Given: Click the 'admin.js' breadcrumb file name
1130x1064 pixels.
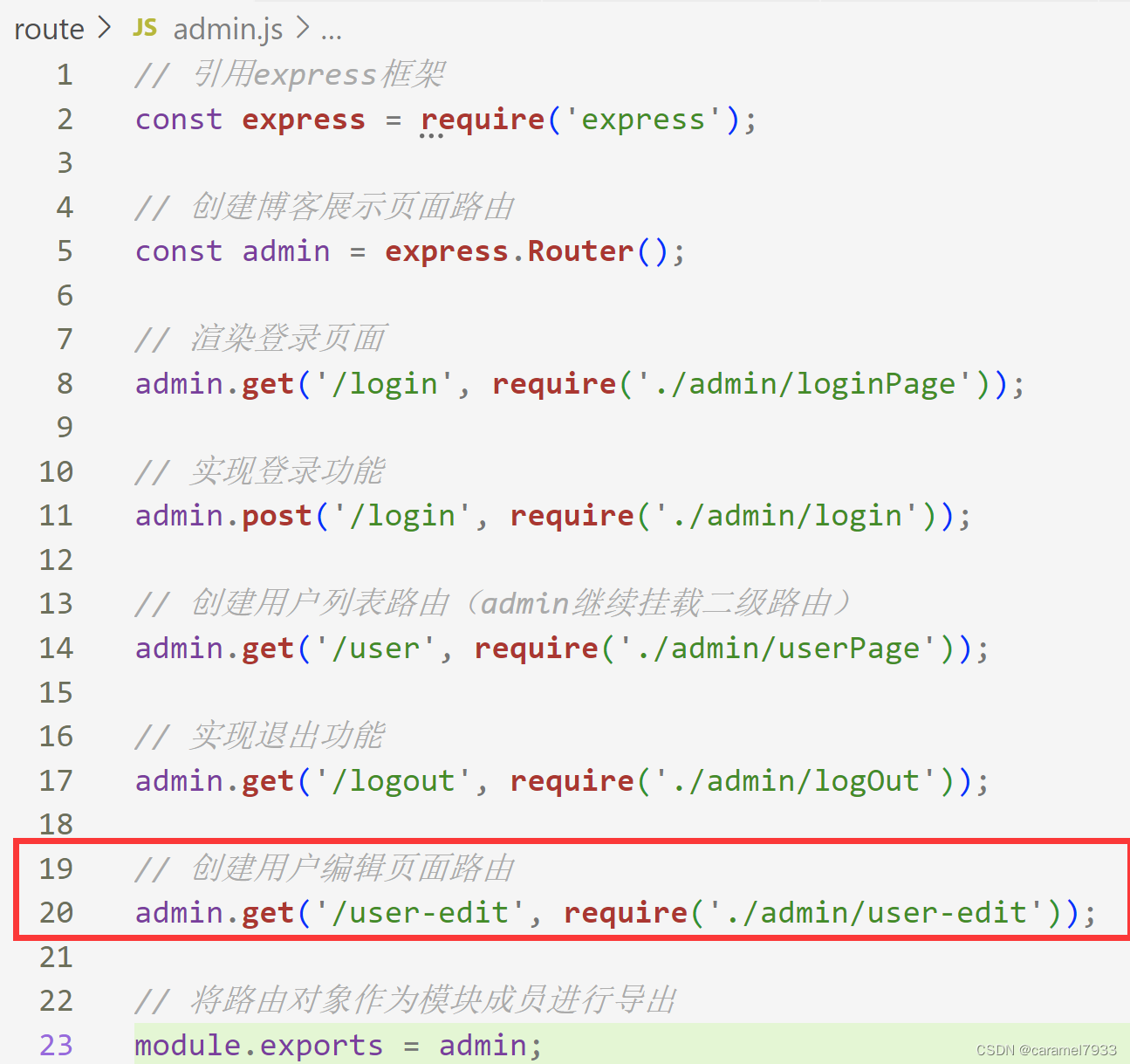Looking at the screenshot, I should 228,30.
